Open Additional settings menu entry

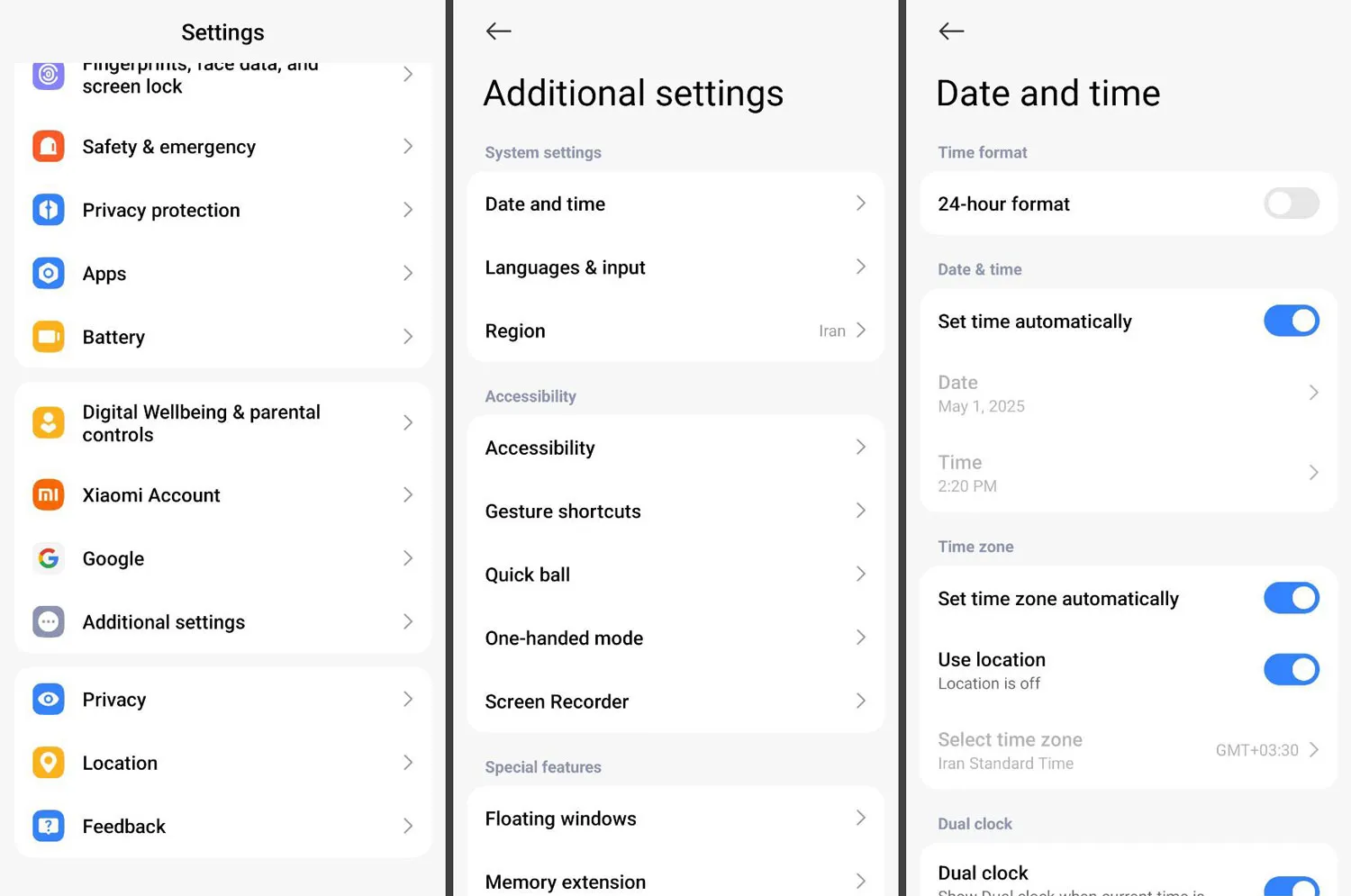pos(164,622)
